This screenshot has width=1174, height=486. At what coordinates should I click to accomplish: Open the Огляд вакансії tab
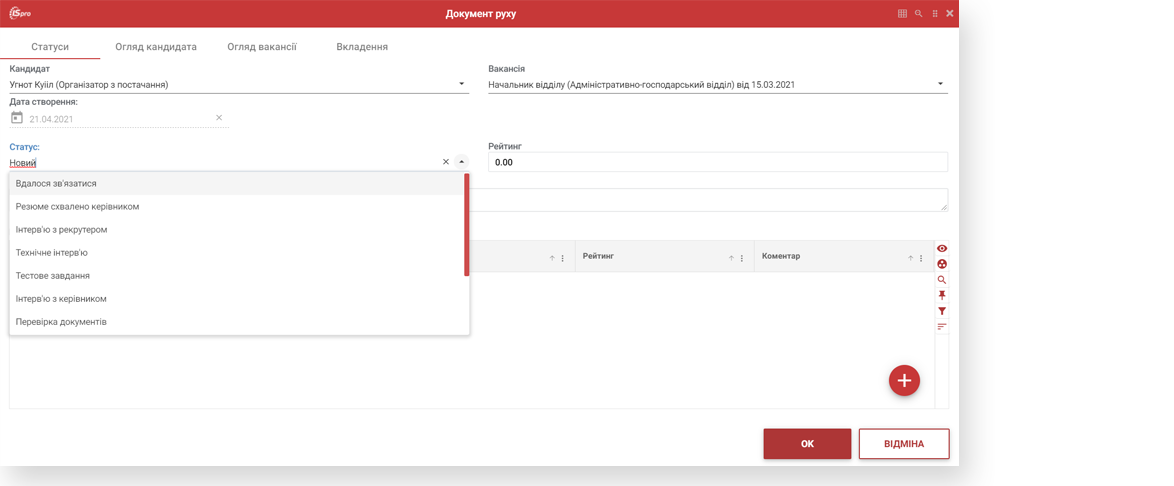(262, 46)
